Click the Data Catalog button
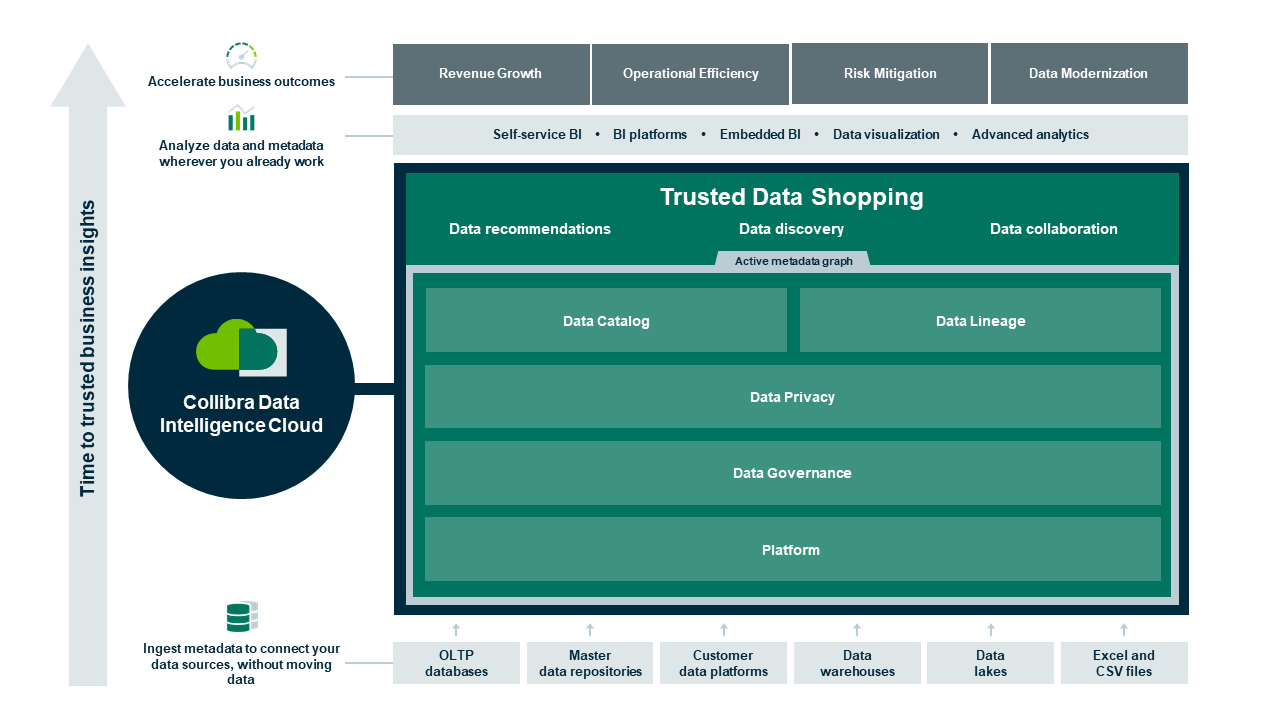The image size is (1280, 720). coord(606,320)
